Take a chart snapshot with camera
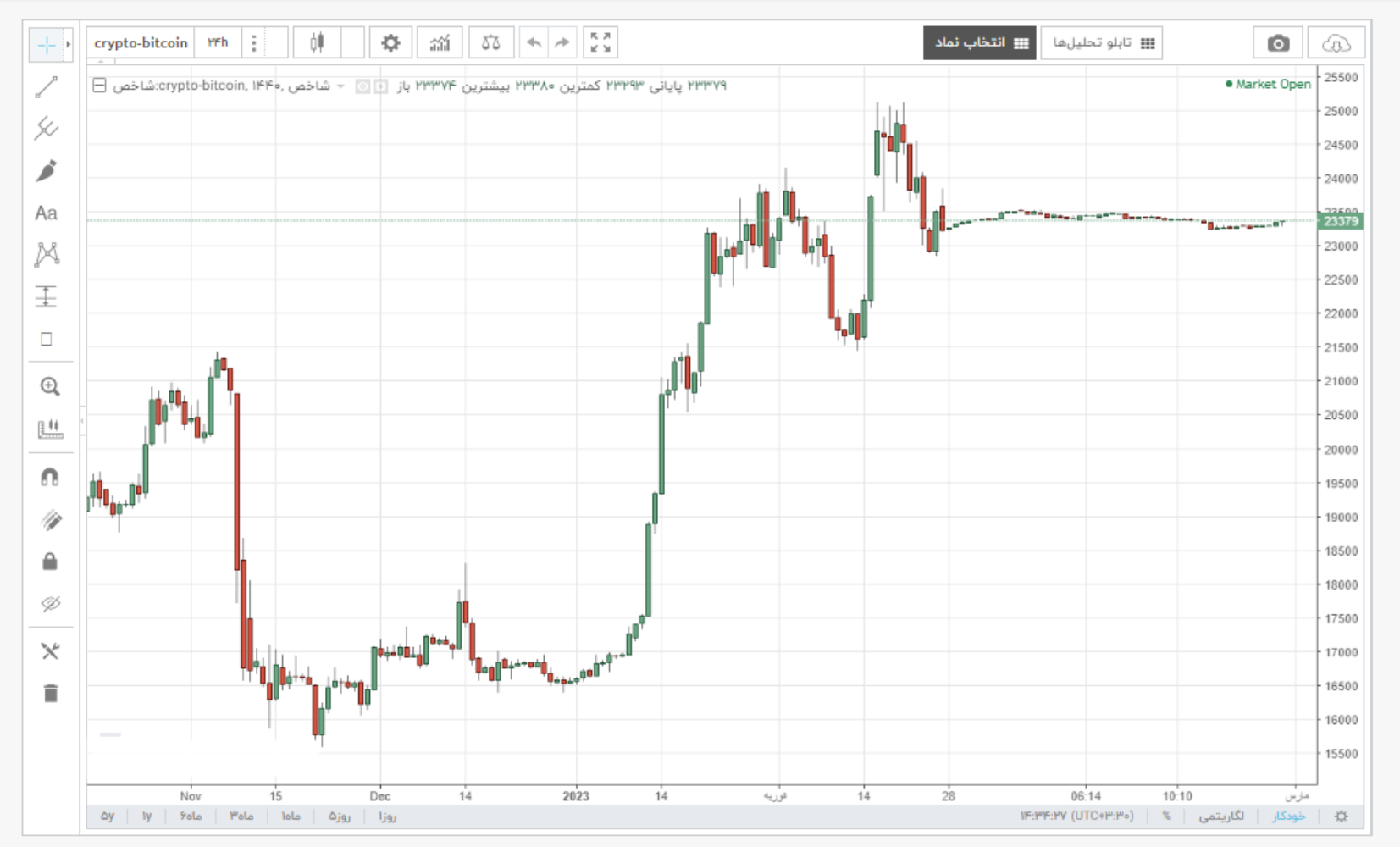Image resolution: width=1400 pixels, height=847 pixels. point(1278,43)
